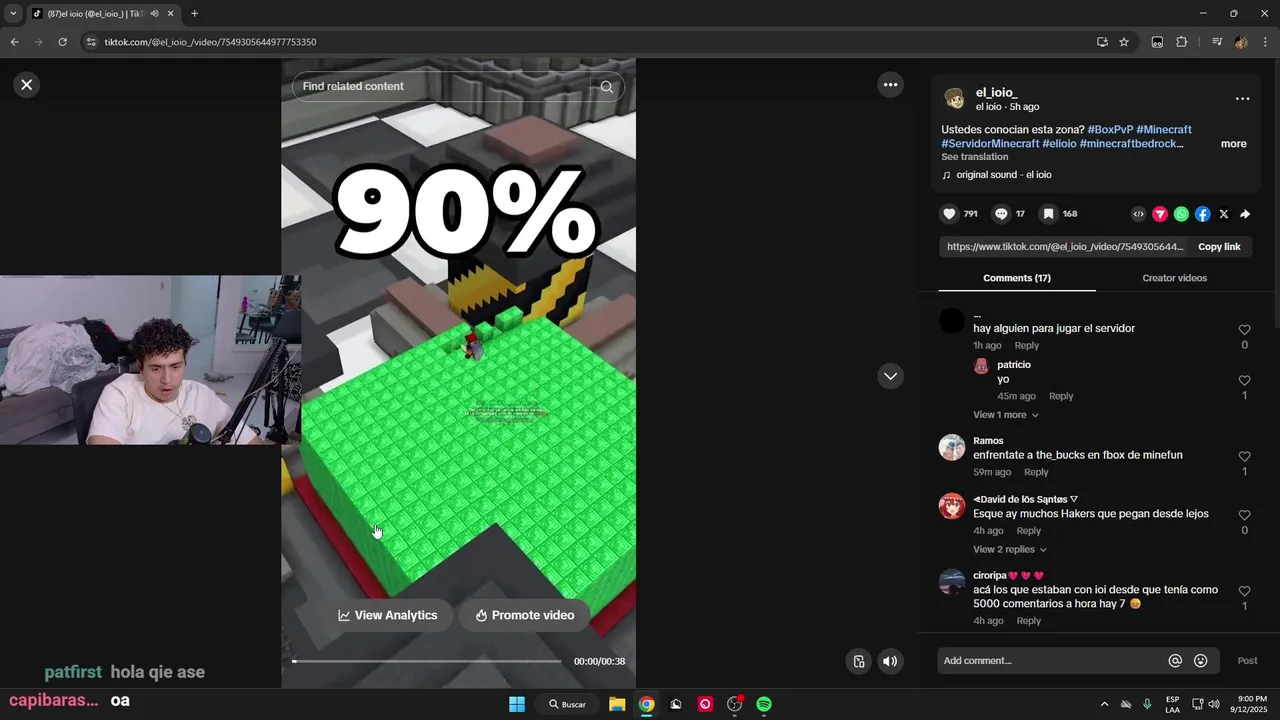Image resolution: width=1280 pixels, height=720 pixels.
Task: Show hidden icons in the system tray
Action: [x=1104, y=704]
